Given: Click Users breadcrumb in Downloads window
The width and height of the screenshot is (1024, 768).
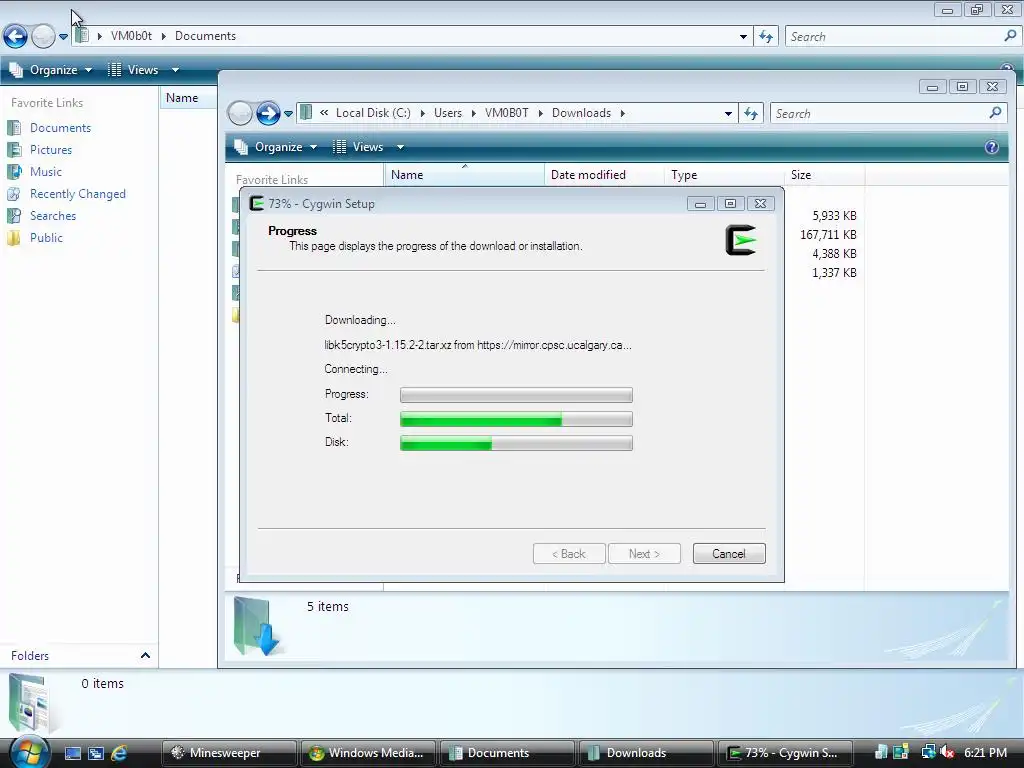Looking at the screenshot, I should pos(447,113).
